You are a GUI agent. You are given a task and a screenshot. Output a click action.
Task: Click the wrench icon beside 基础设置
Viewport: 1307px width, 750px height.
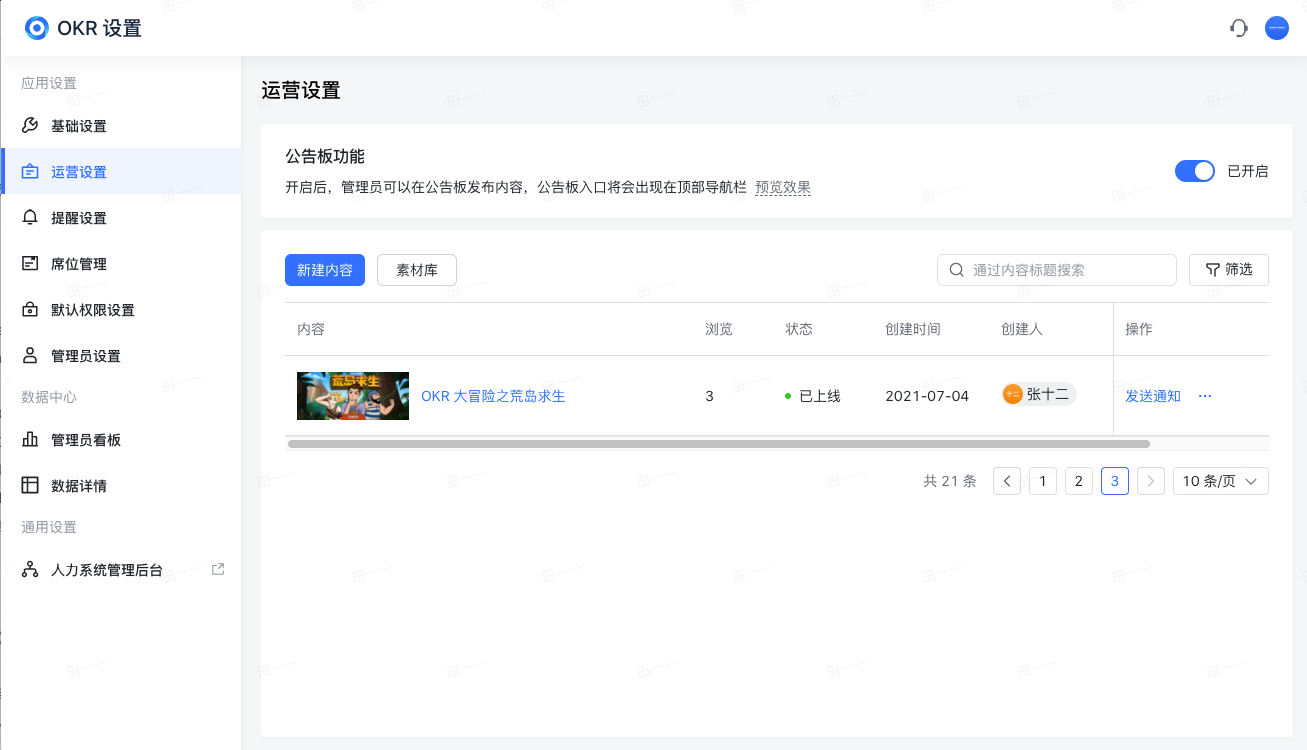pos(30,126)
